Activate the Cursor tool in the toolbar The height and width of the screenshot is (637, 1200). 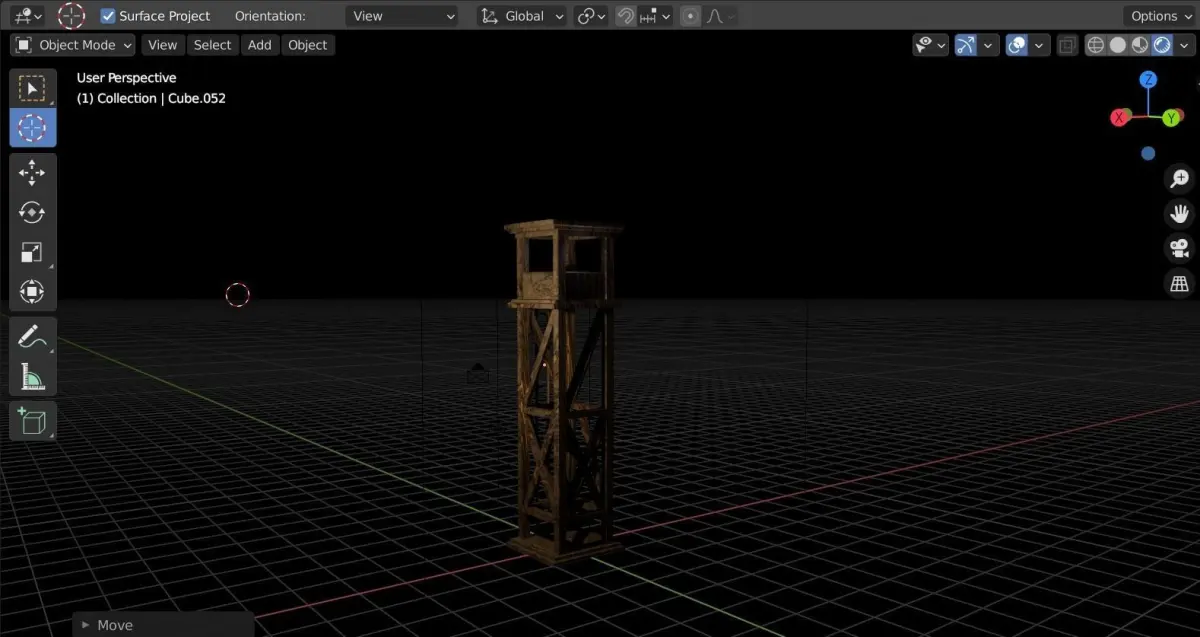coord(33,128)
